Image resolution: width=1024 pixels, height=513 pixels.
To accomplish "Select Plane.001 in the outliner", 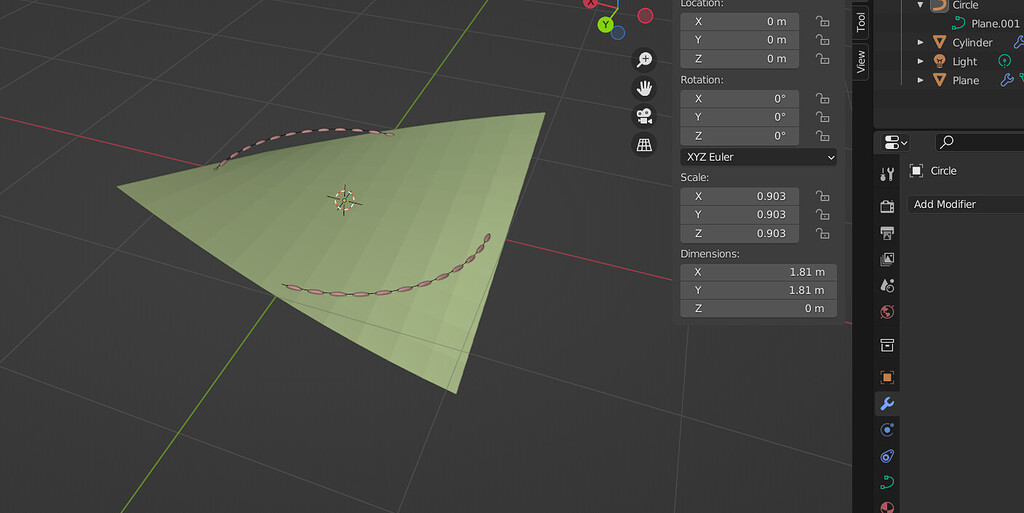I will coord(995,23).
